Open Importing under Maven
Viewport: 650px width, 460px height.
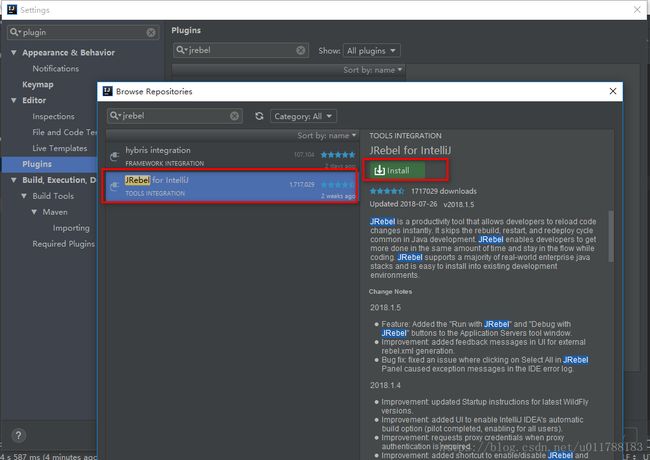click(71, 228)
